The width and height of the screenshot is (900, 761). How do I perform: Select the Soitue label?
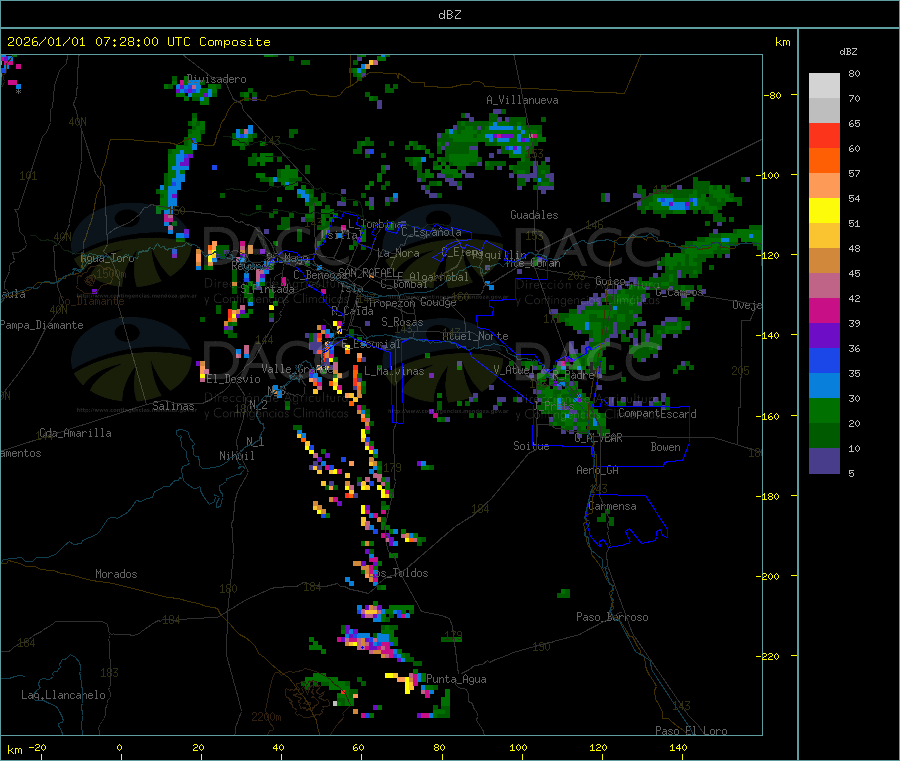[531, 446]
